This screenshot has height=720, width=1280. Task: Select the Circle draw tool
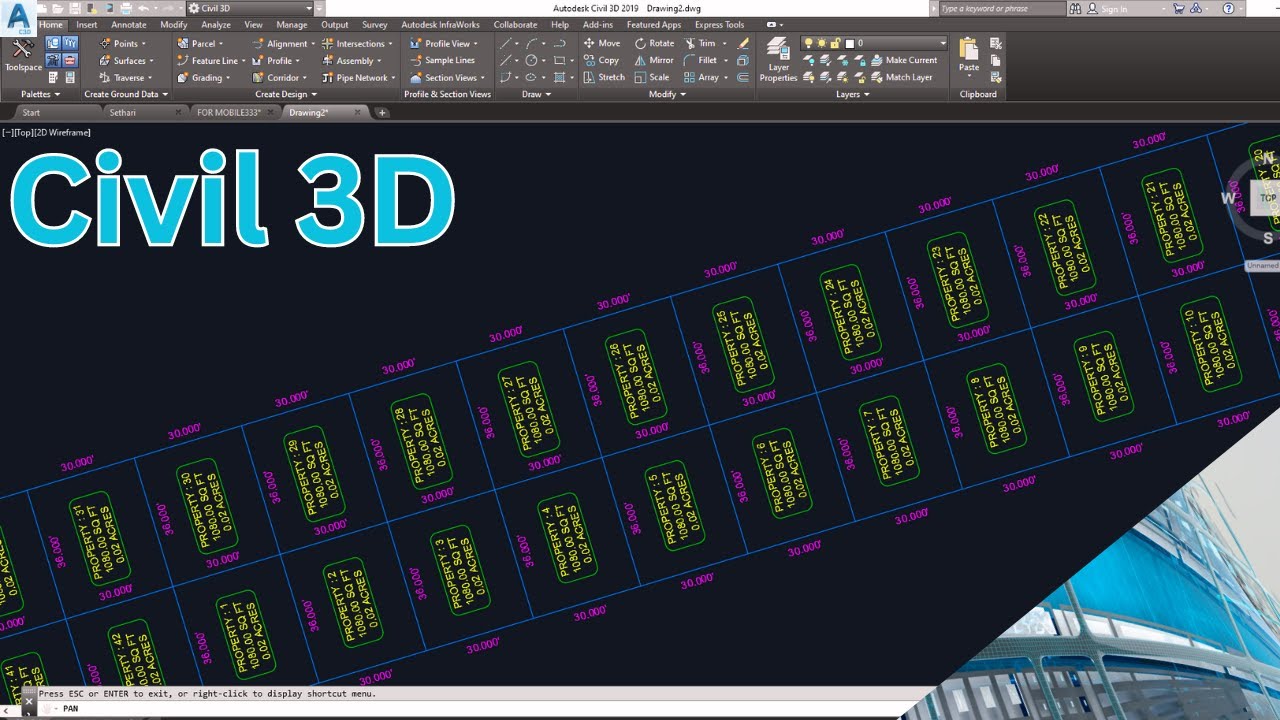click(532, 61)
